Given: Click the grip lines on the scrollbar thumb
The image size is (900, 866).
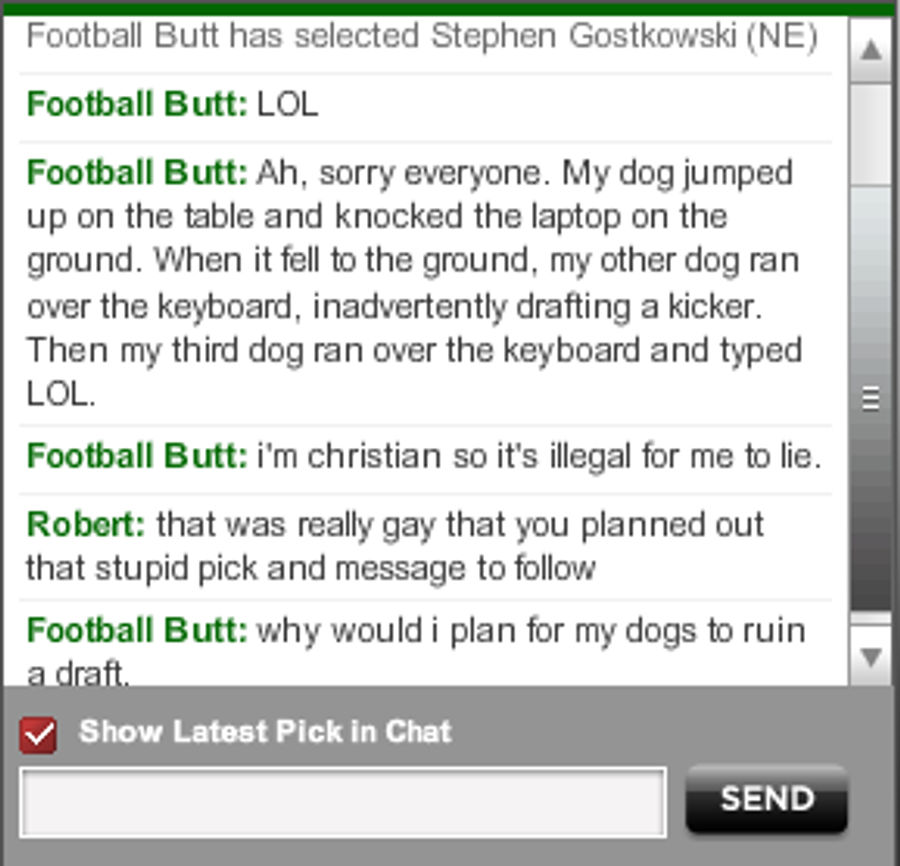Looking at the screenshot, I should point(871,399).
